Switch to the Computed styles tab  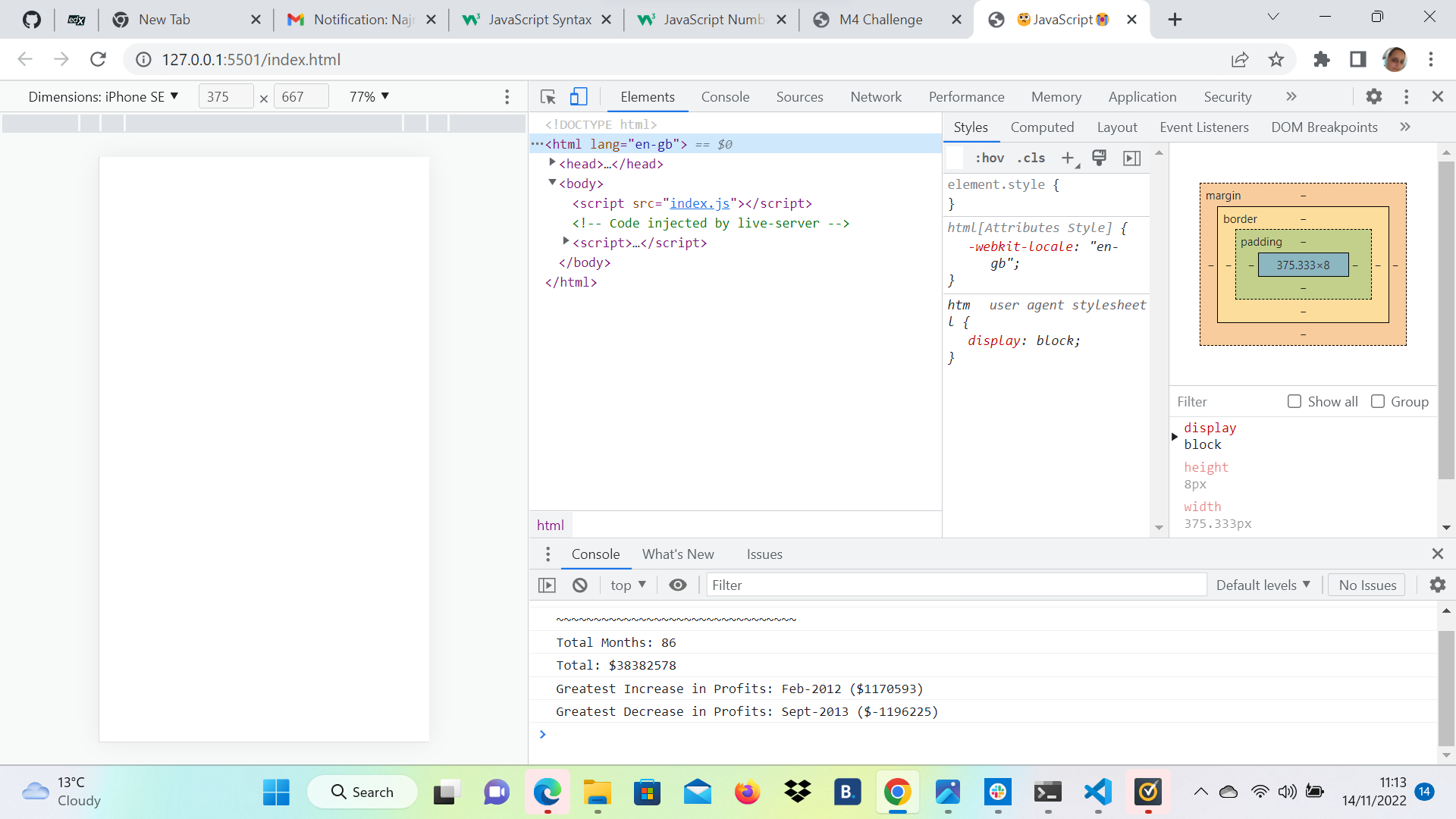coord(1042,127)
